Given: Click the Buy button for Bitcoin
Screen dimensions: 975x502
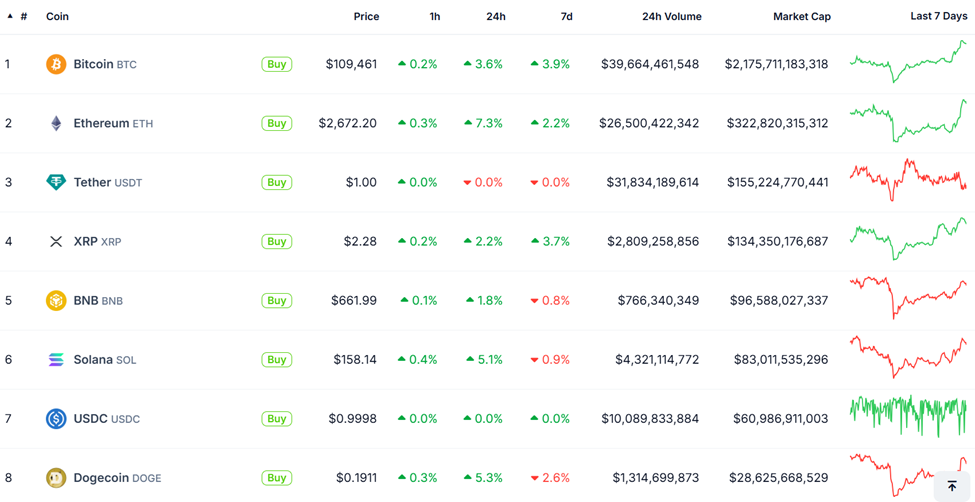Looking at the screenshot, I should [x=277, y=64].
